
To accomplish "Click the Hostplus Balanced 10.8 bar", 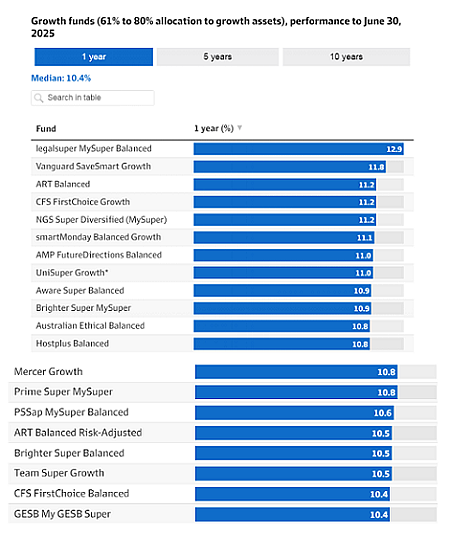I will pyautogui.click(x=282, y=344).
